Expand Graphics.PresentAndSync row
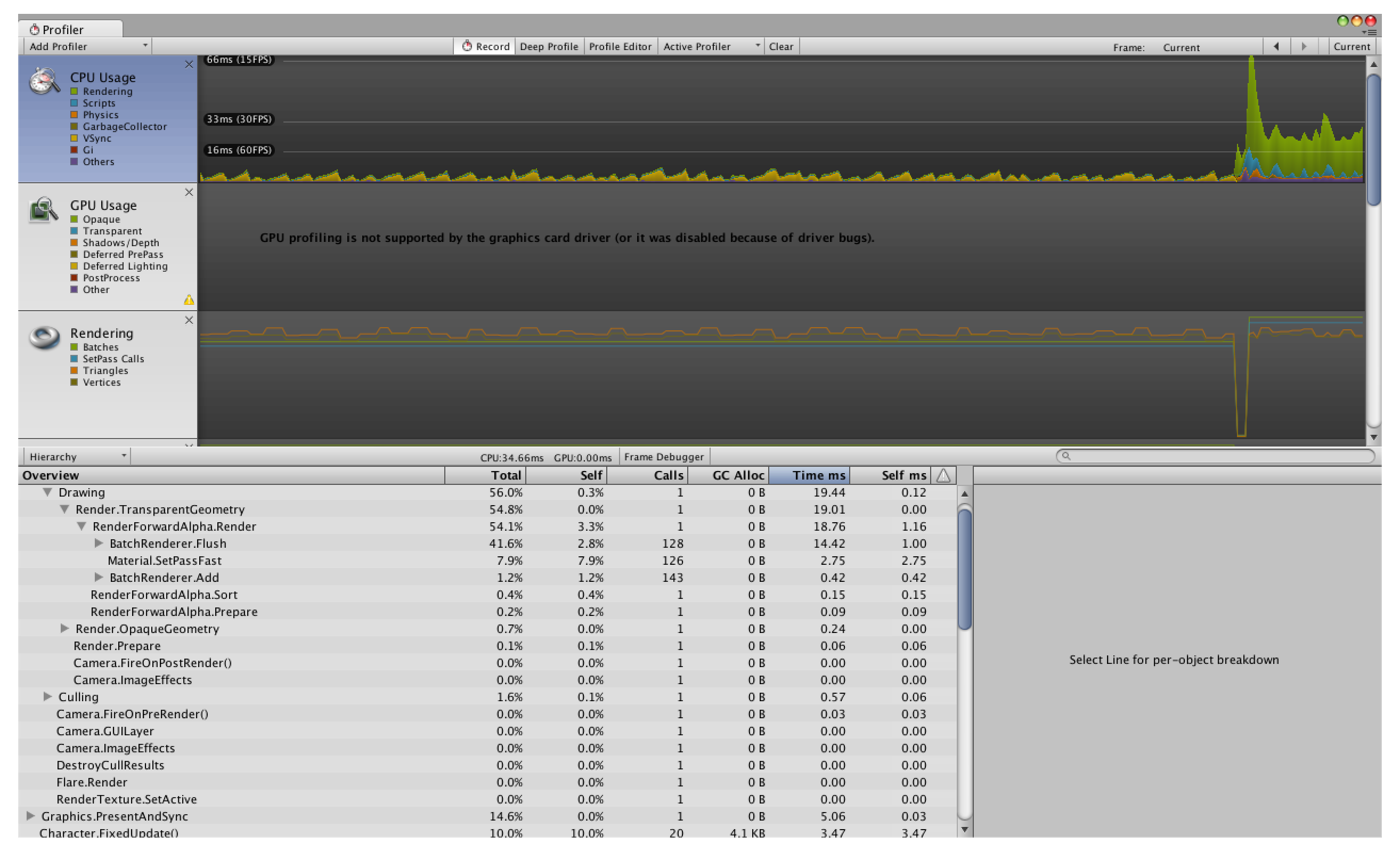1400x860 pixels. pos(30,816)
